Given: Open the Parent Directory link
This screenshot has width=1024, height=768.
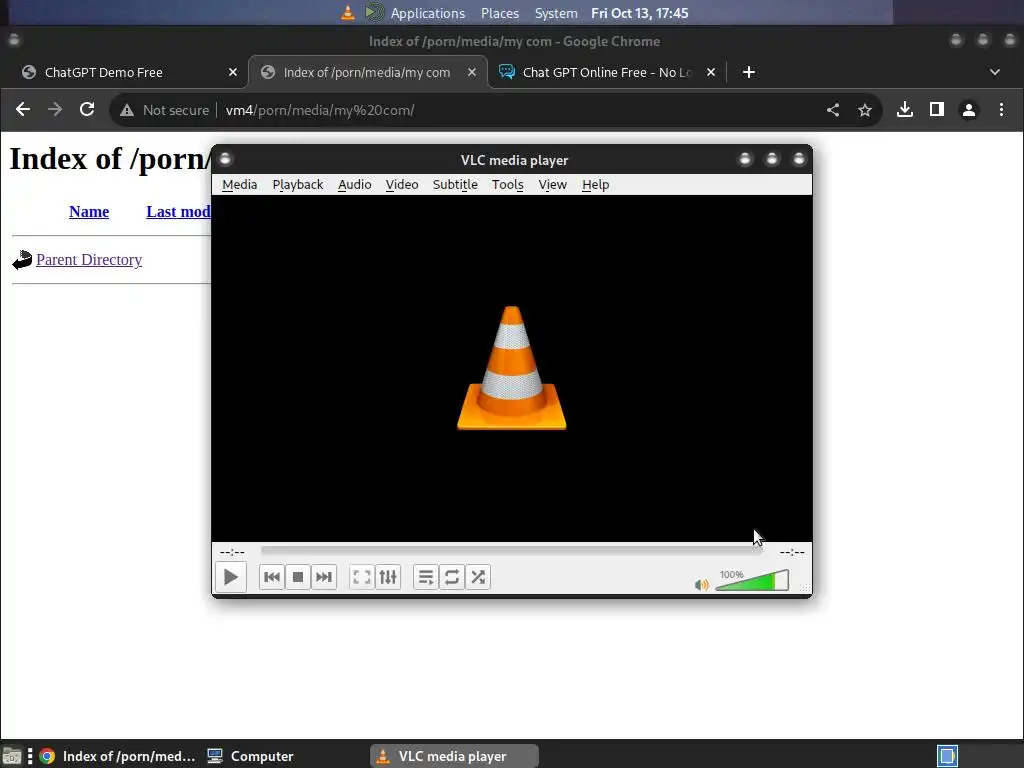Looking at the screenshot, I should (x=89, y=260).
